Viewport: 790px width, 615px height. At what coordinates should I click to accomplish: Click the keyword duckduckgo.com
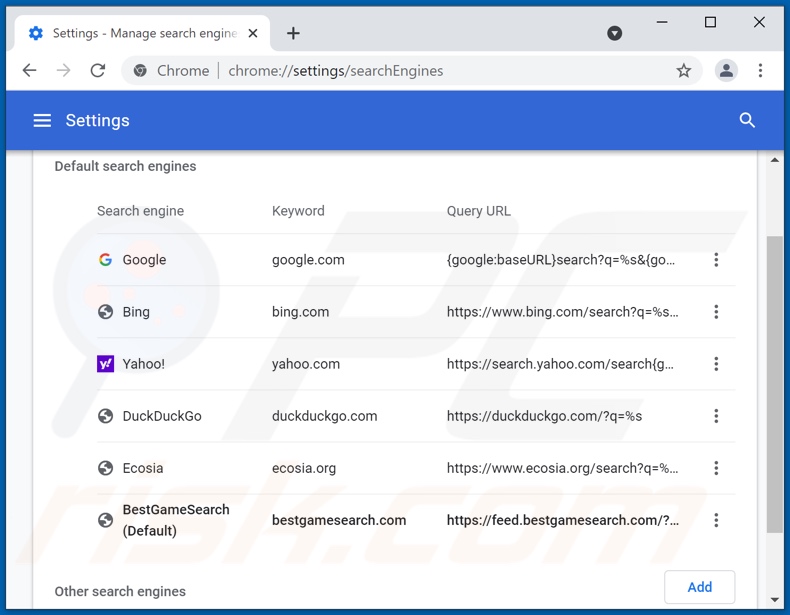pos(324,416)
